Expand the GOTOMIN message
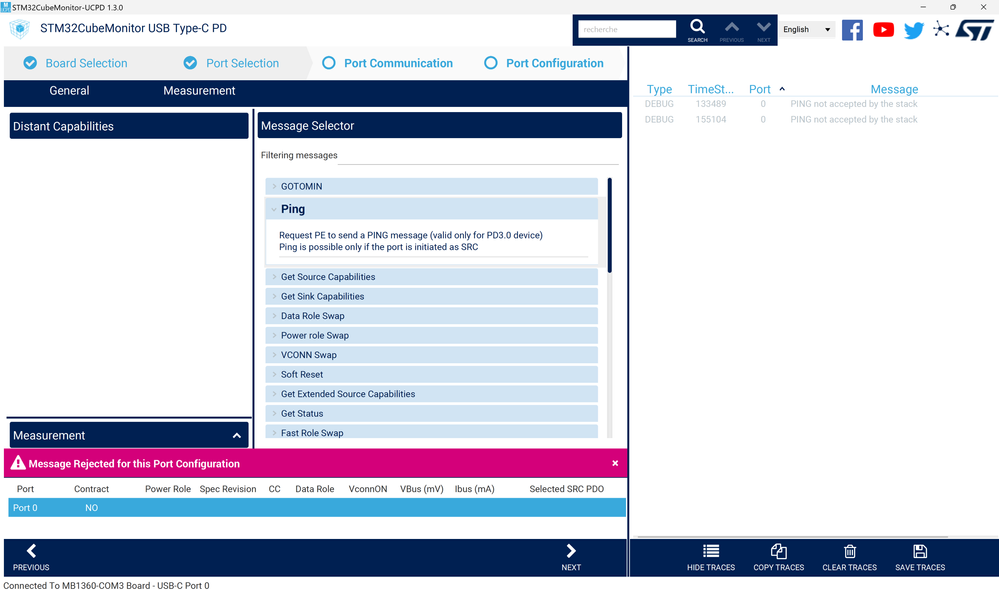Viewport: 999px width, 592px height. pyautogui.click(x=431, y=186)
